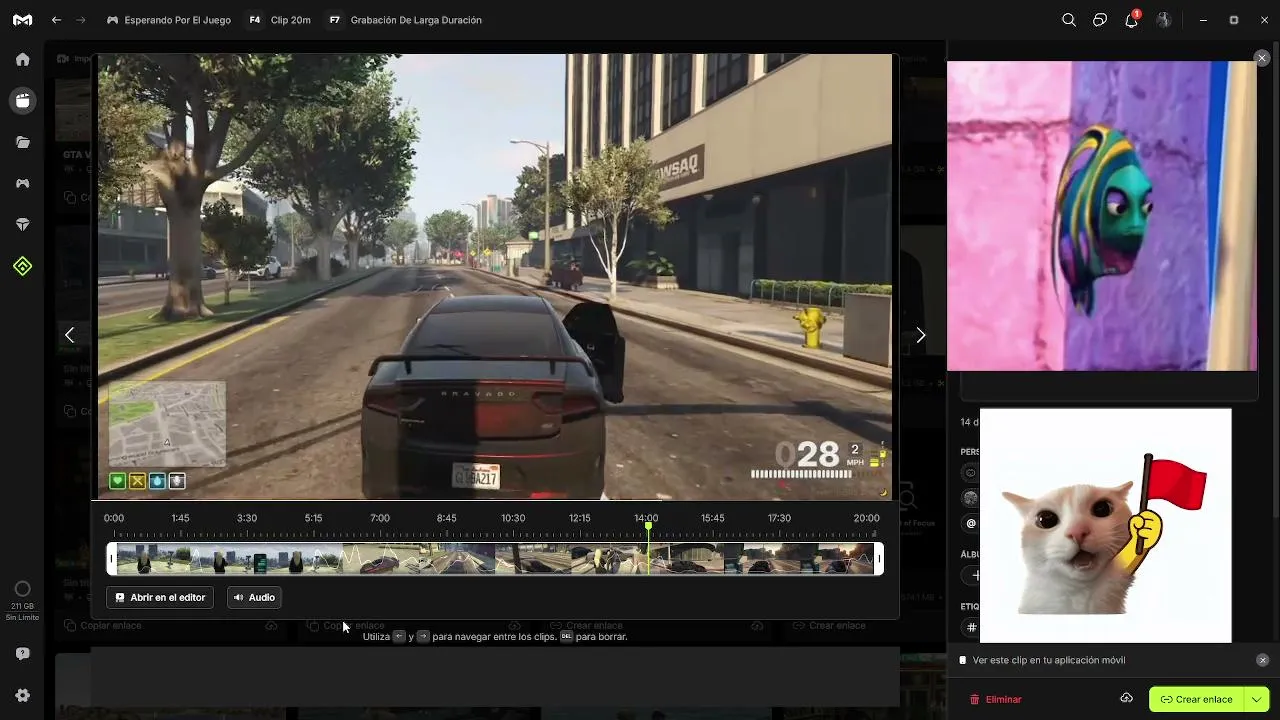Click the 7:00 mark on the timeline ruler
1280x720 pixels.
[380, 518]
